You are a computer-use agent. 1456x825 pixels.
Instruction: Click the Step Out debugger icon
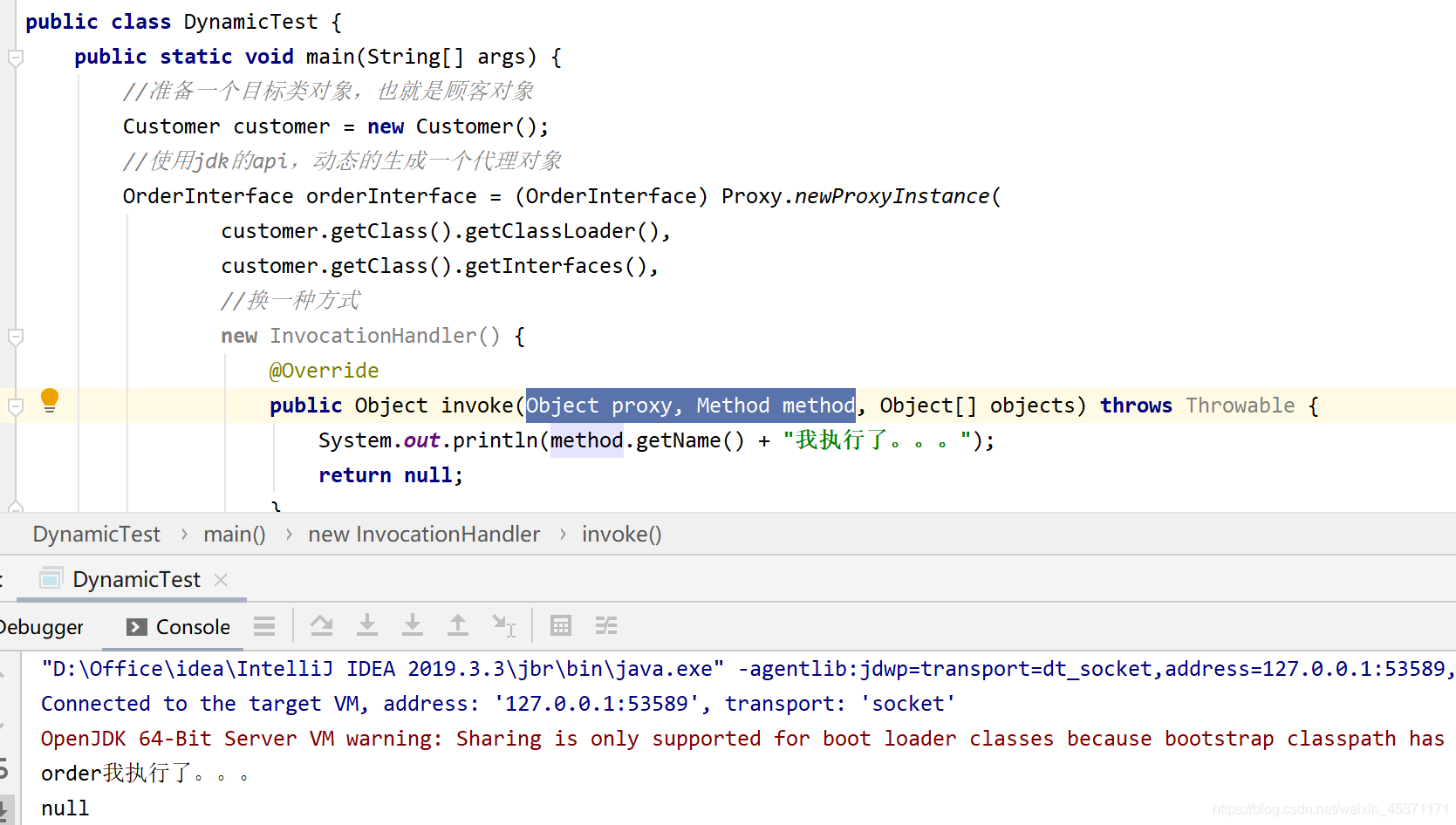(458, 625)
